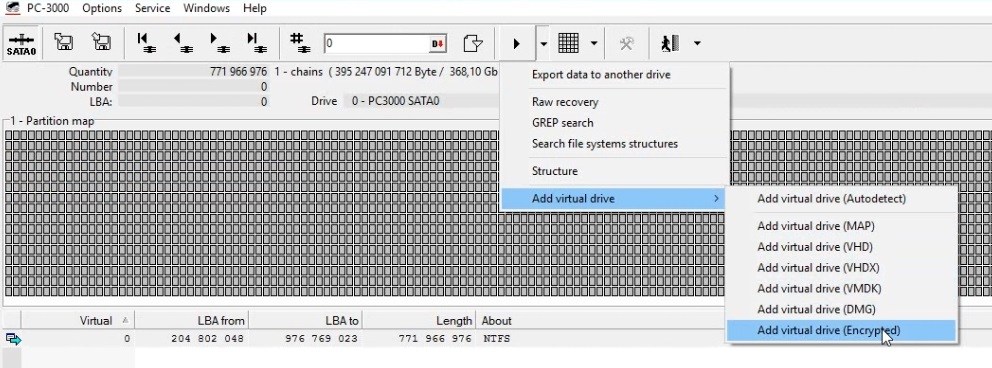
Task: Expand the exit icon dropdown arrow
Action: (x=697, y=43)
